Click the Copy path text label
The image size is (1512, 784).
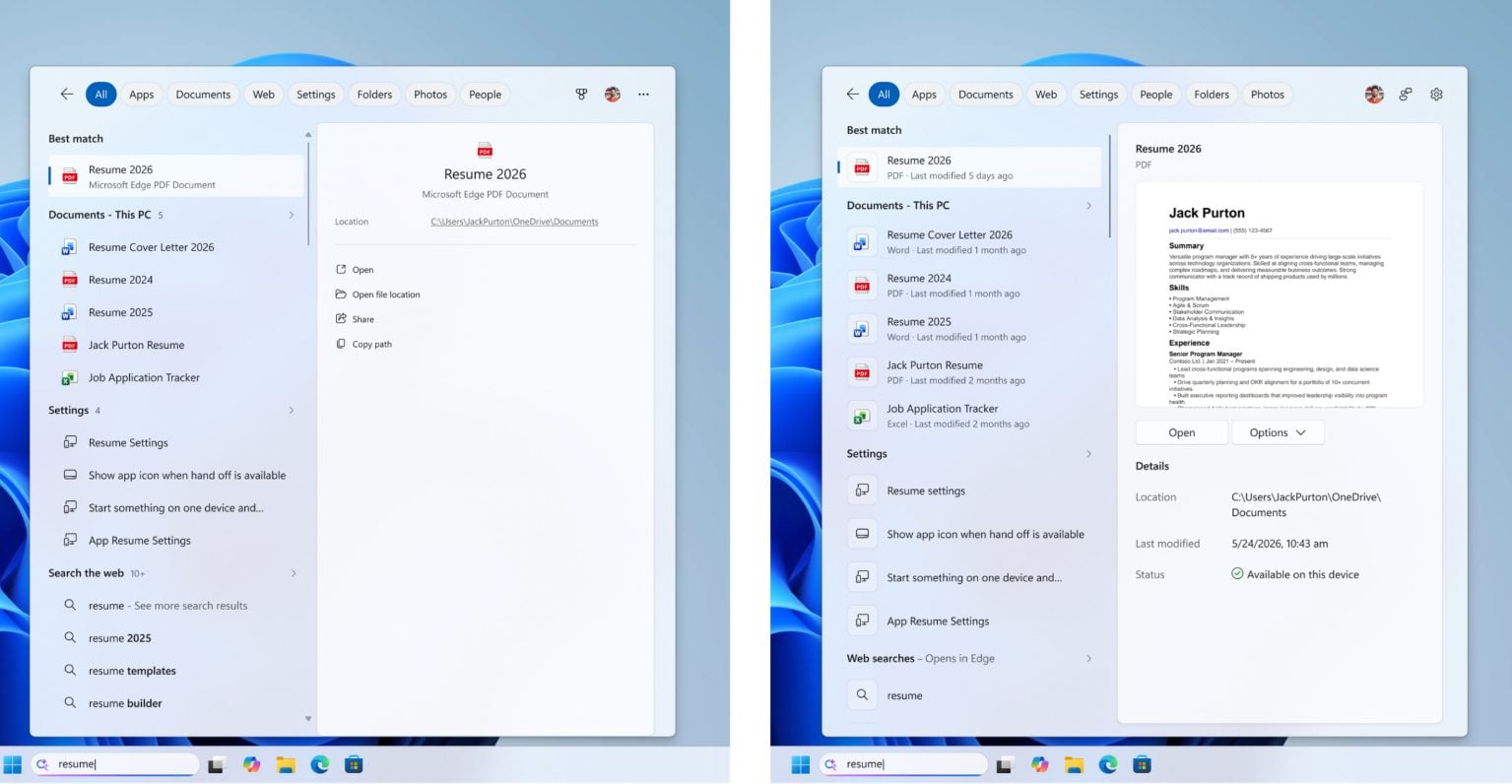pos(372,345)
